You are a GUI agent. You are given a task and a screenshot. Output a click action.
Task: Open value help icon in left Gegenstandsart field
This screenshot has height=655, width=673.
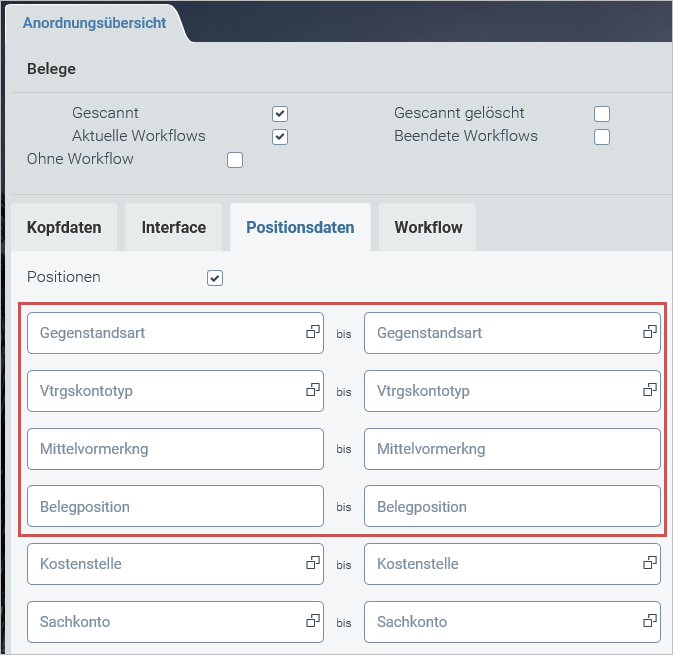(312, 332)
